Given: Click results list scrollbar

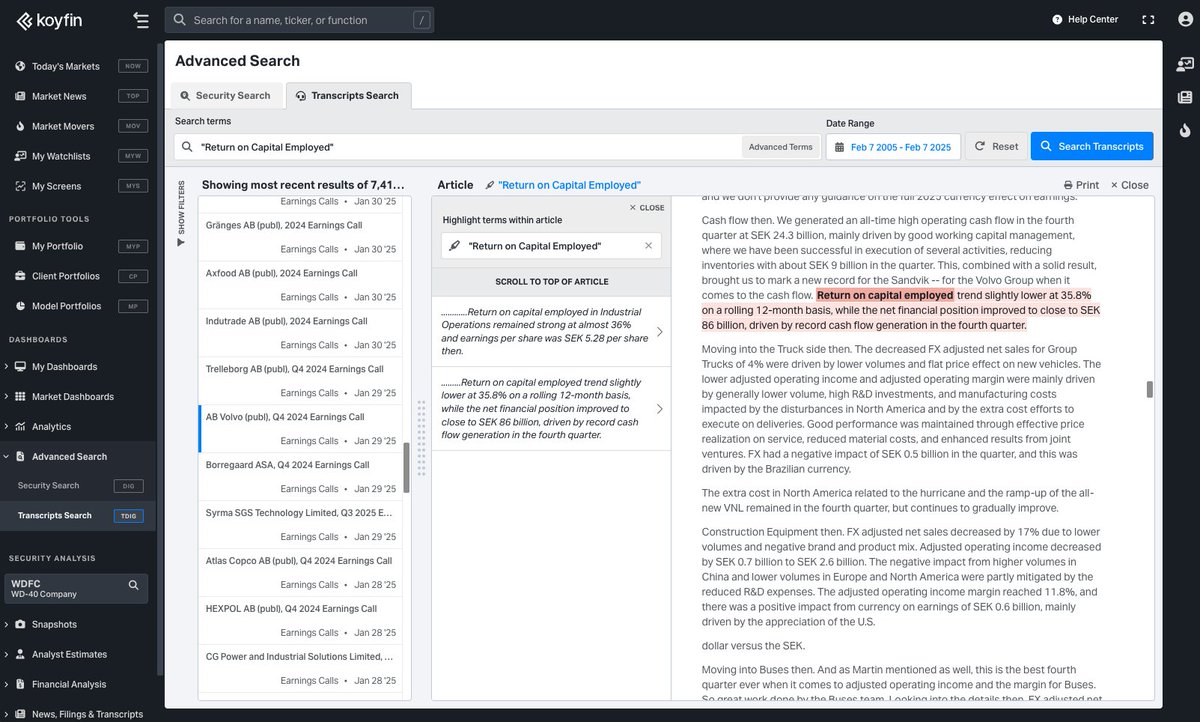Looking at the screenshot, I should 406,468.
